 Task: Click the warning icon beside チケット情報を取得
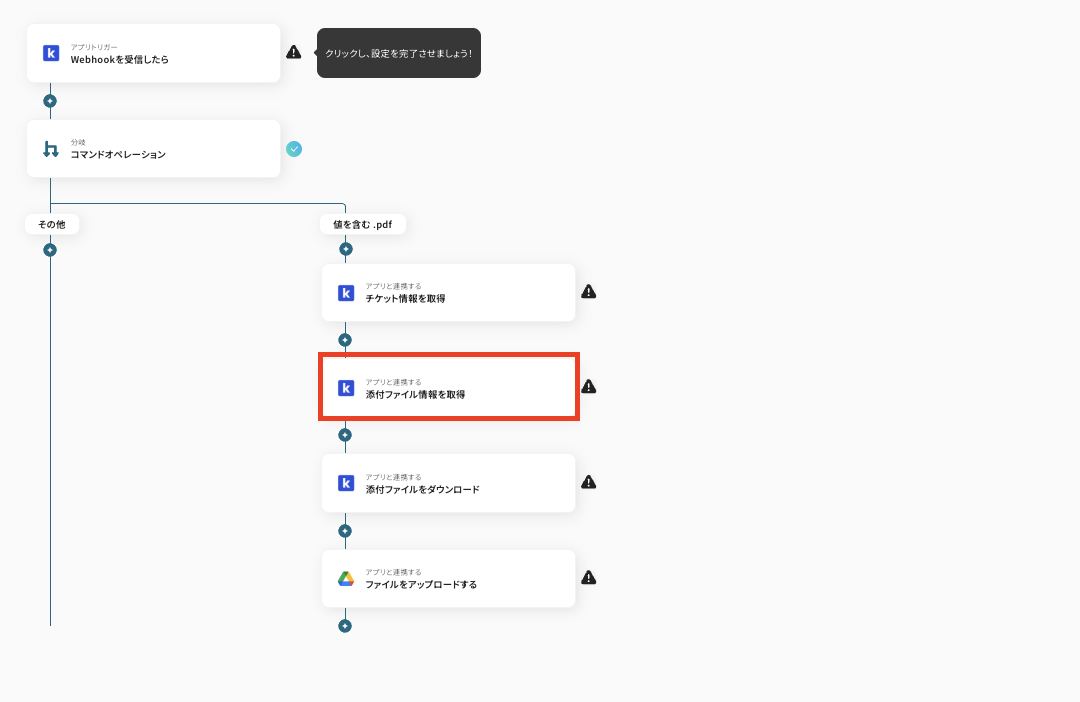click(x=588, y=292)
